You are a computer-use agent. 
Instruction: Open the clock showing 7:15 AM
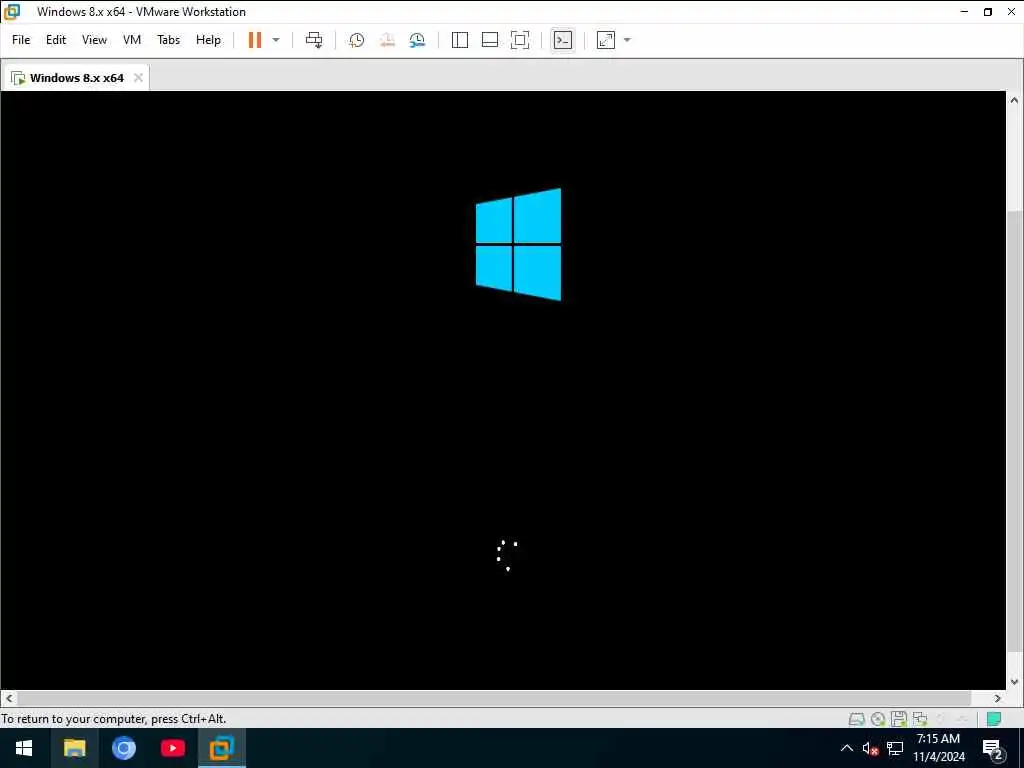(x=938, y=748)
